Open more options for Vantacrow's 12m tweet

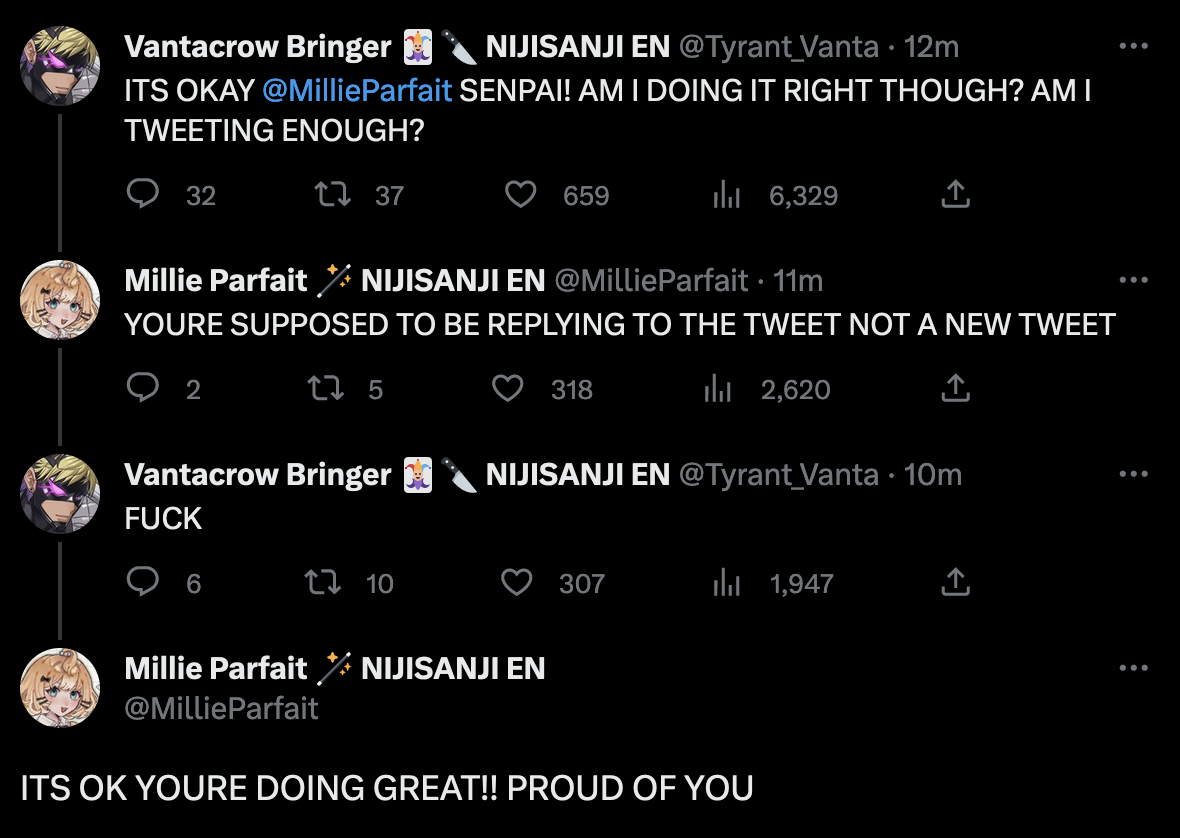point(1133,46)
